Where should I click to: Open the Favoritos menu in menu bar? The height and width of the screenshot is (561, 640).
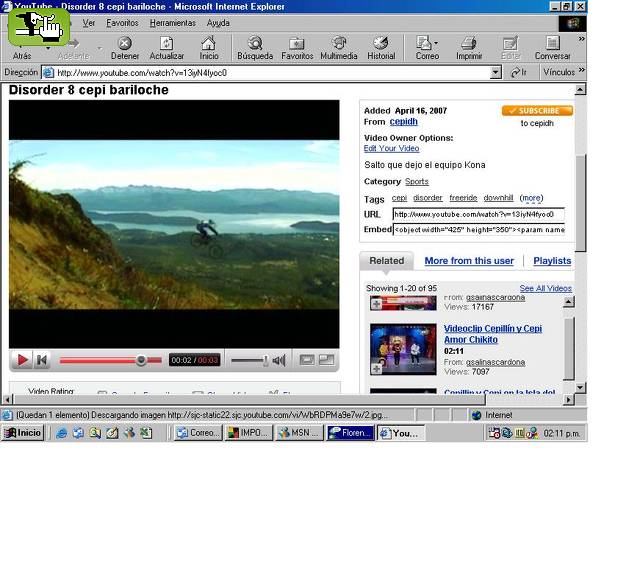pyautogui.click(x=122, y=23)
